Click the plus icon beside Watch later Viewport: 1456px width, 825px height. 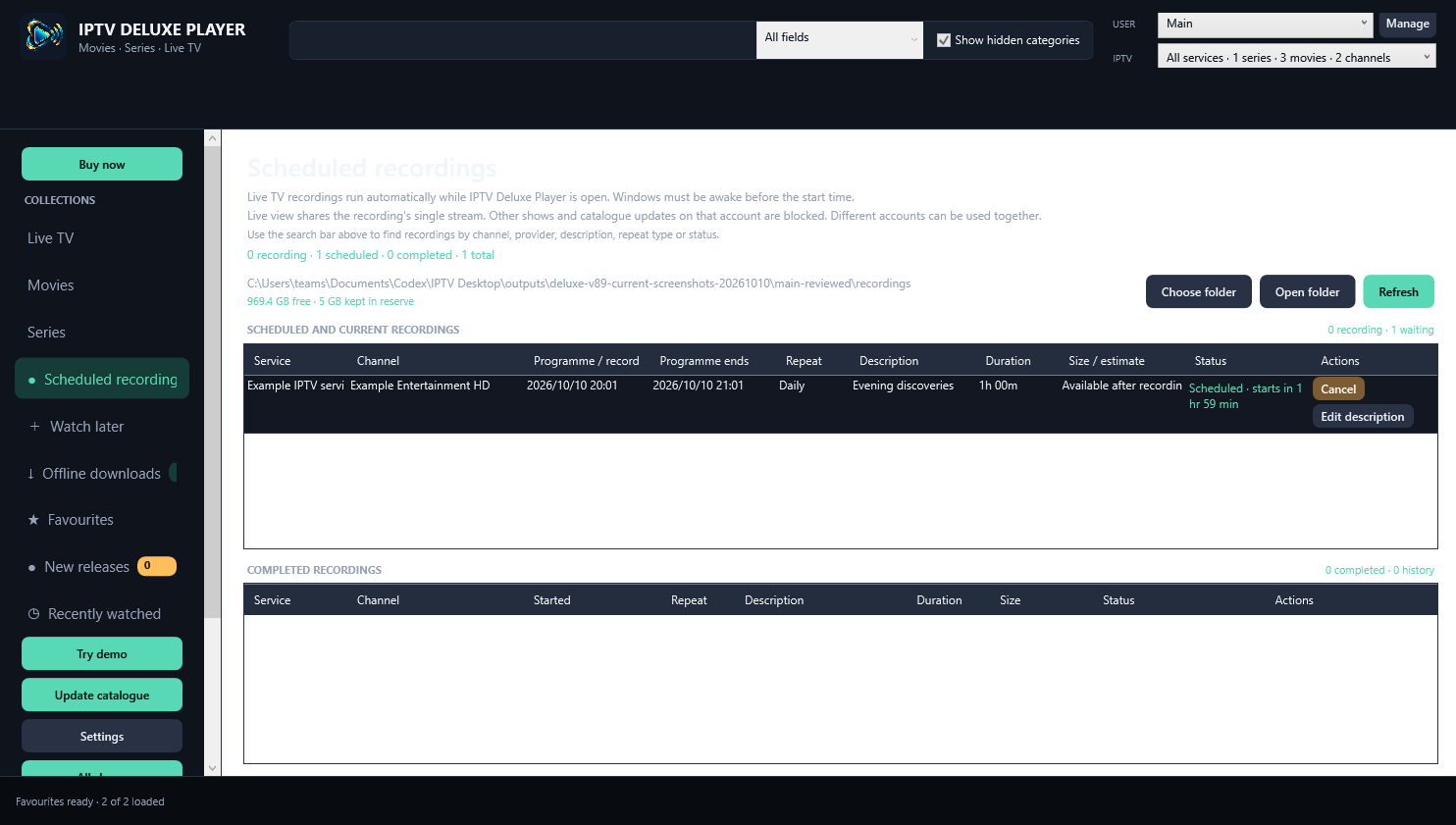tap(34, 427)
